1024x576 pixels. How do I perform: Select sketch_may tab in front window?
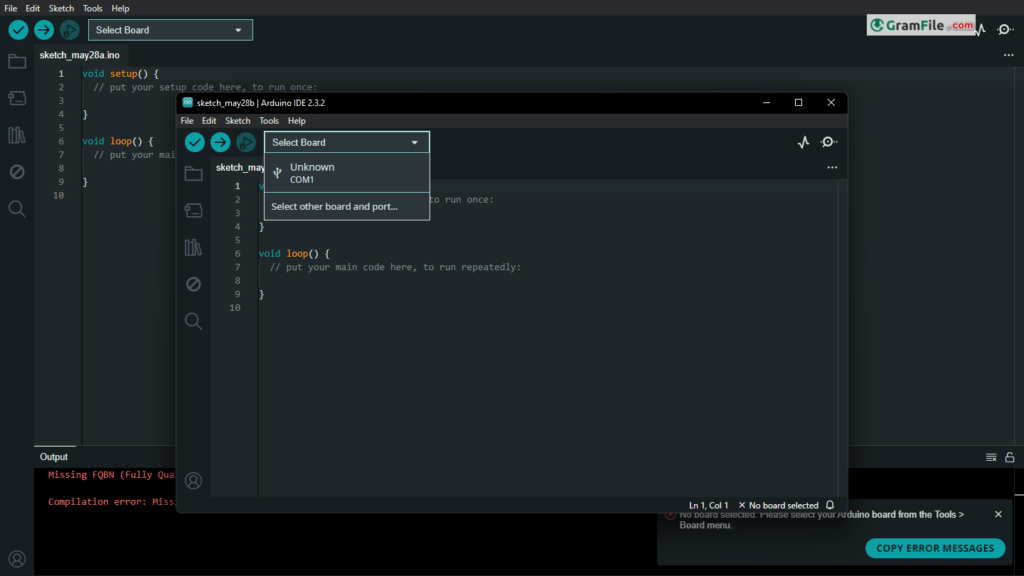click(x=240, y=168)
